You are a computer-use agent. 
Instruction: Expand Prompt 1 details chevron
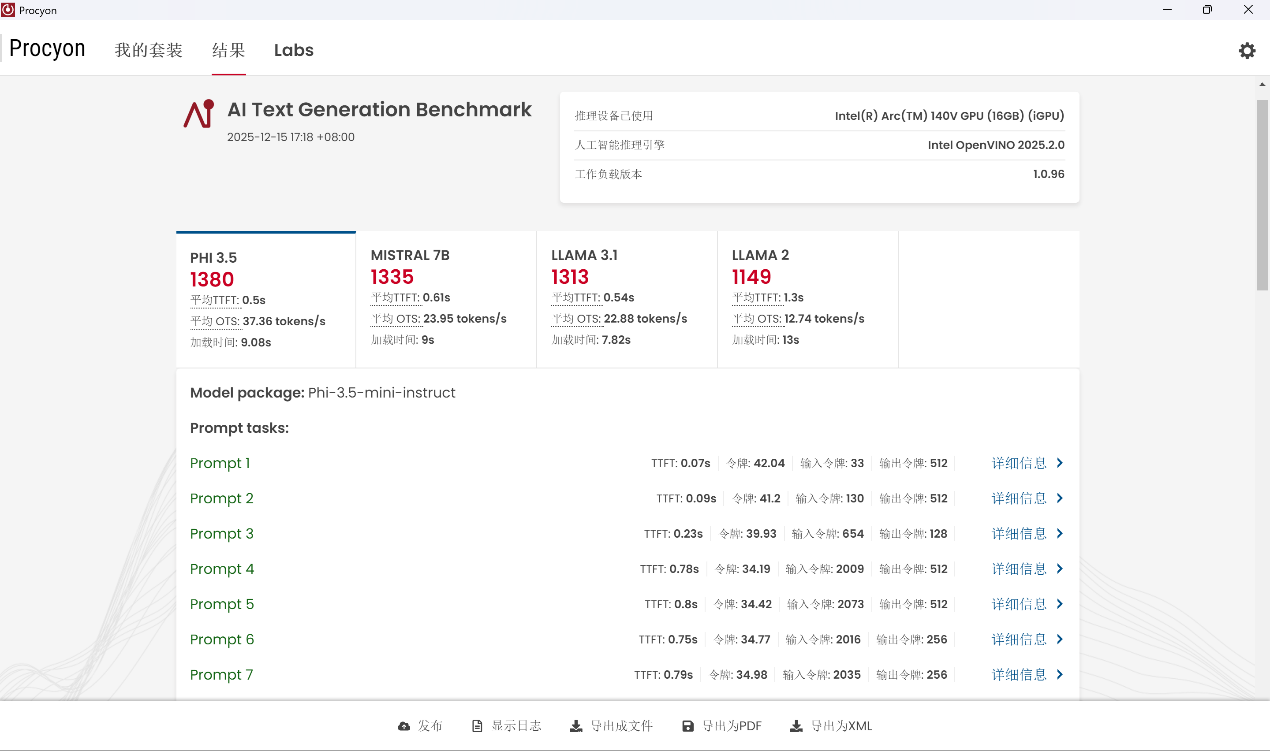1060,463
